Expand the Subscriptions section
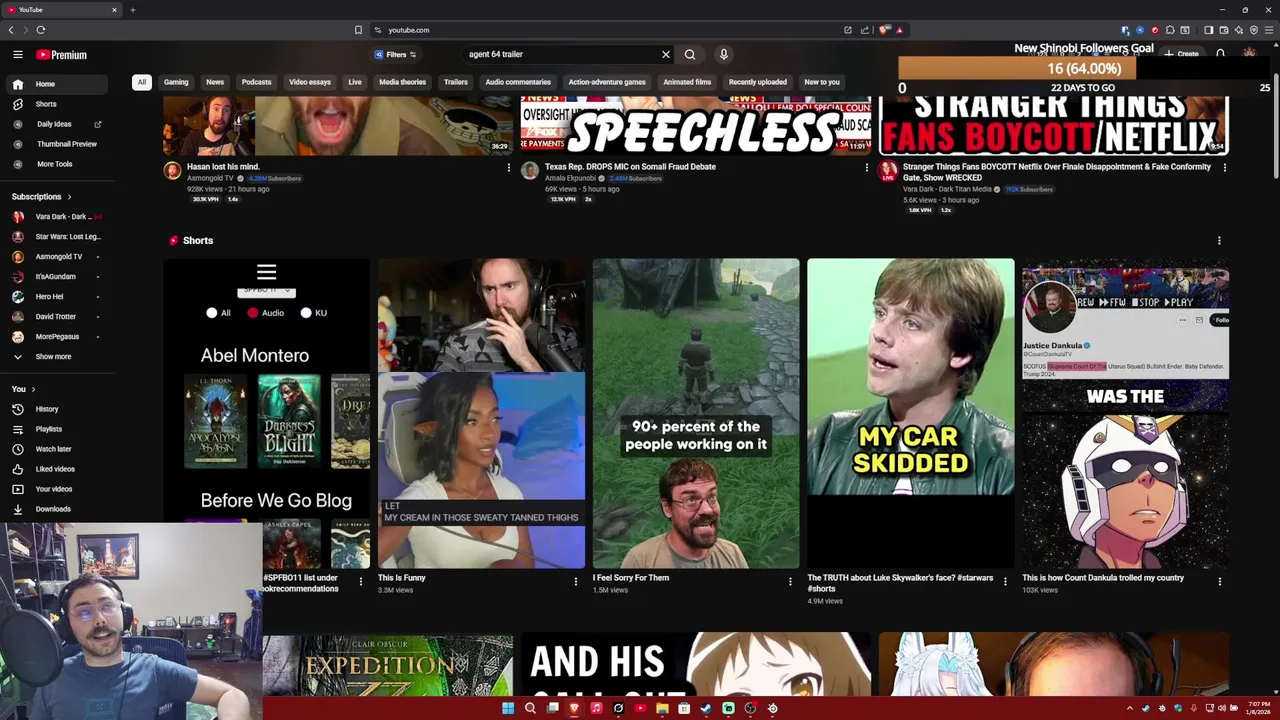Screen dimensions: 1280x720 point(42,197)
